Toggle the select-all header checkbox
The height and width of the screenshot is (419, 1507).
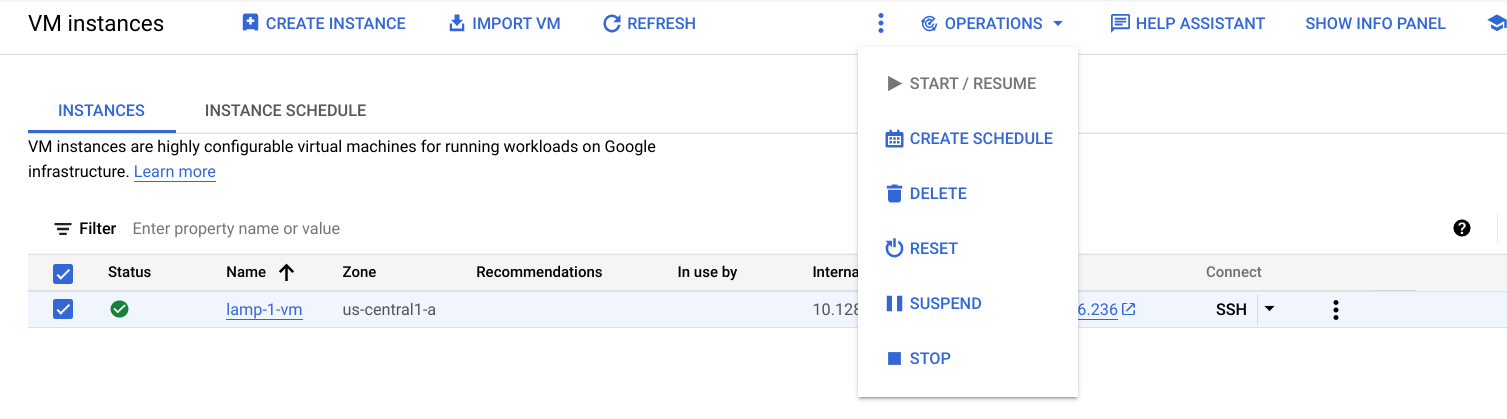click(63, 273)
